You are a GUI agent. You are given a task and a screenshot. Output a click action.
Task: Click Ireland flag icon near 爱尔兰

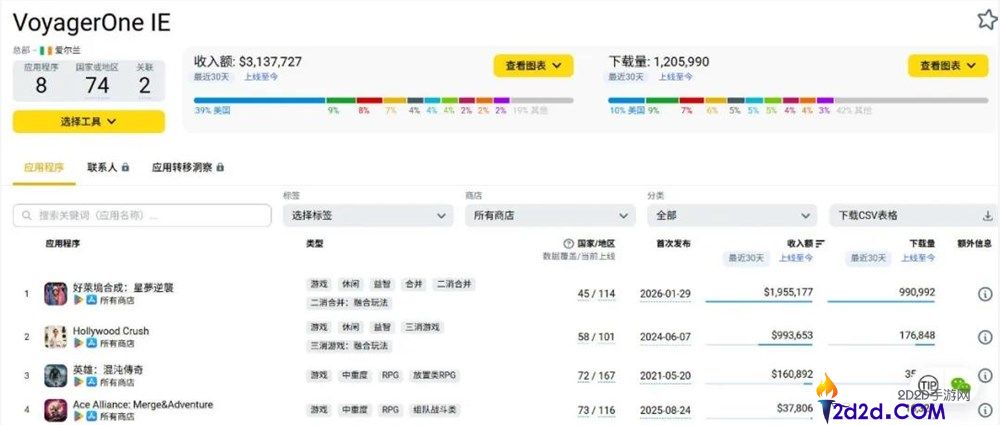point(46,50)
